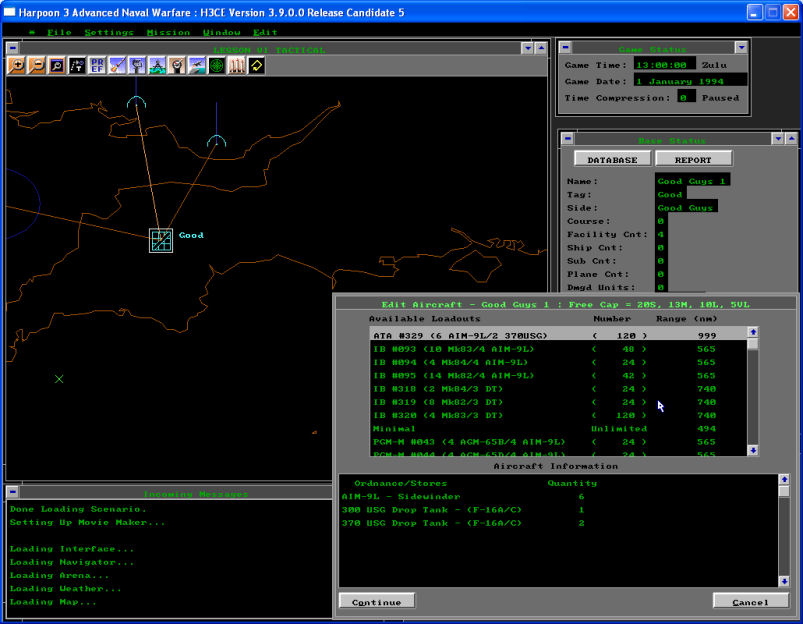
Task: Open Base Status window system menu box
Action: (567, 138)
